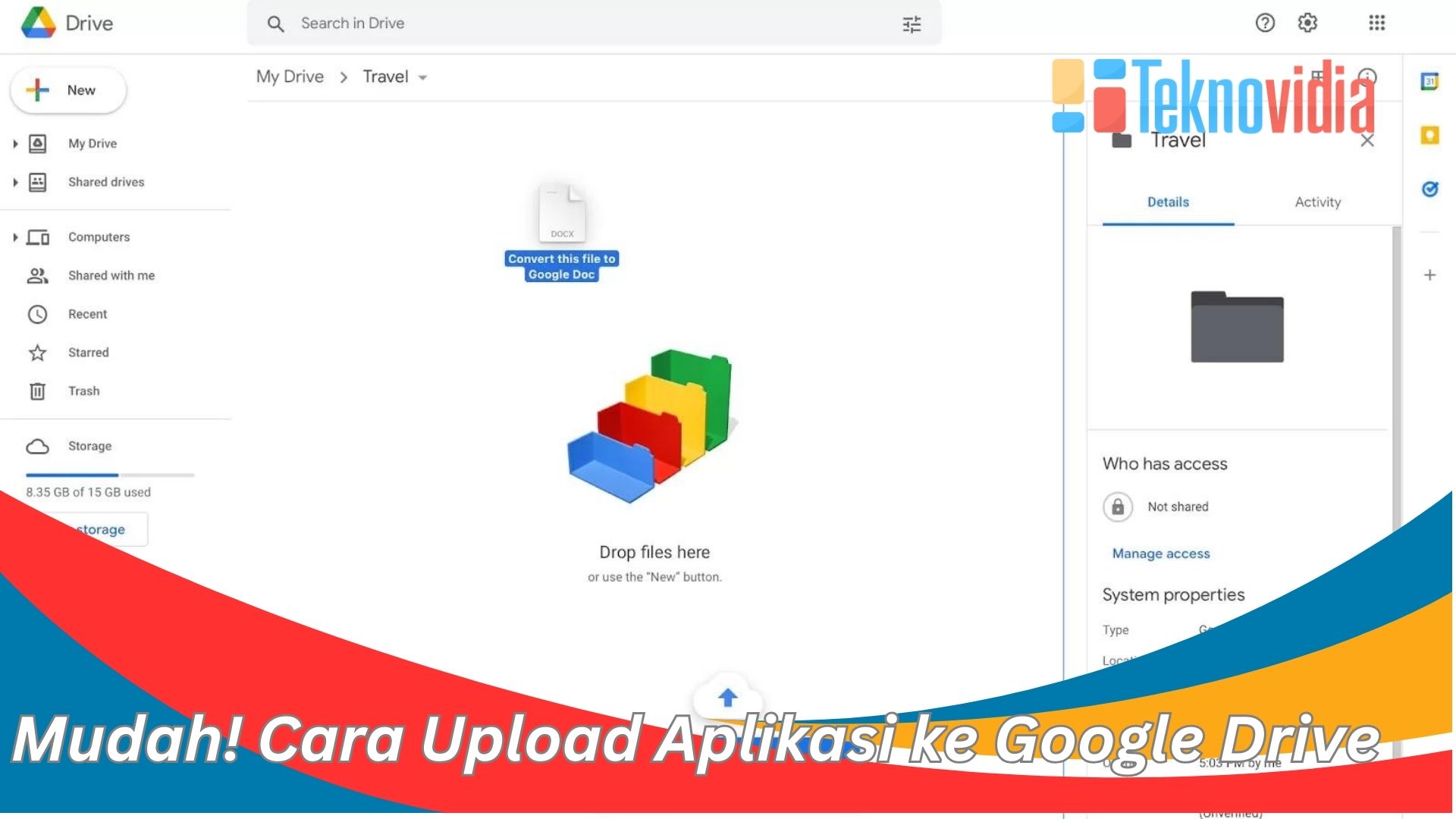Open the Starred items icon
This screenshot has height=819, width=1456.
(x=37, y=352)
